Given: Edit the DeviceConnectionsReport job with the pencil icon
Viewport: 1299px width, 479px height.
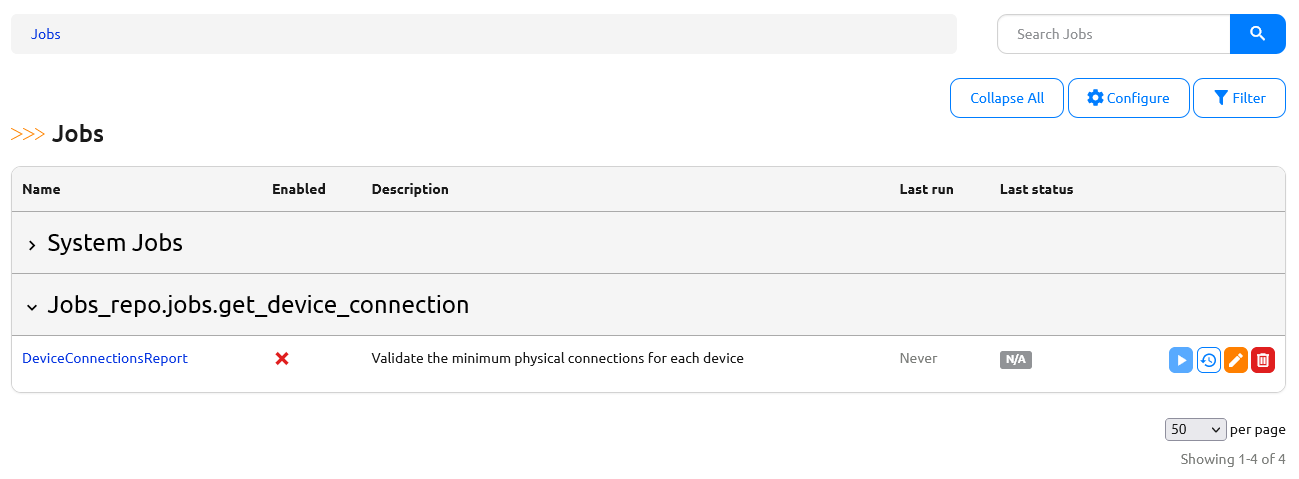Looking at the screenshot, I should (x=1236, y=360).
